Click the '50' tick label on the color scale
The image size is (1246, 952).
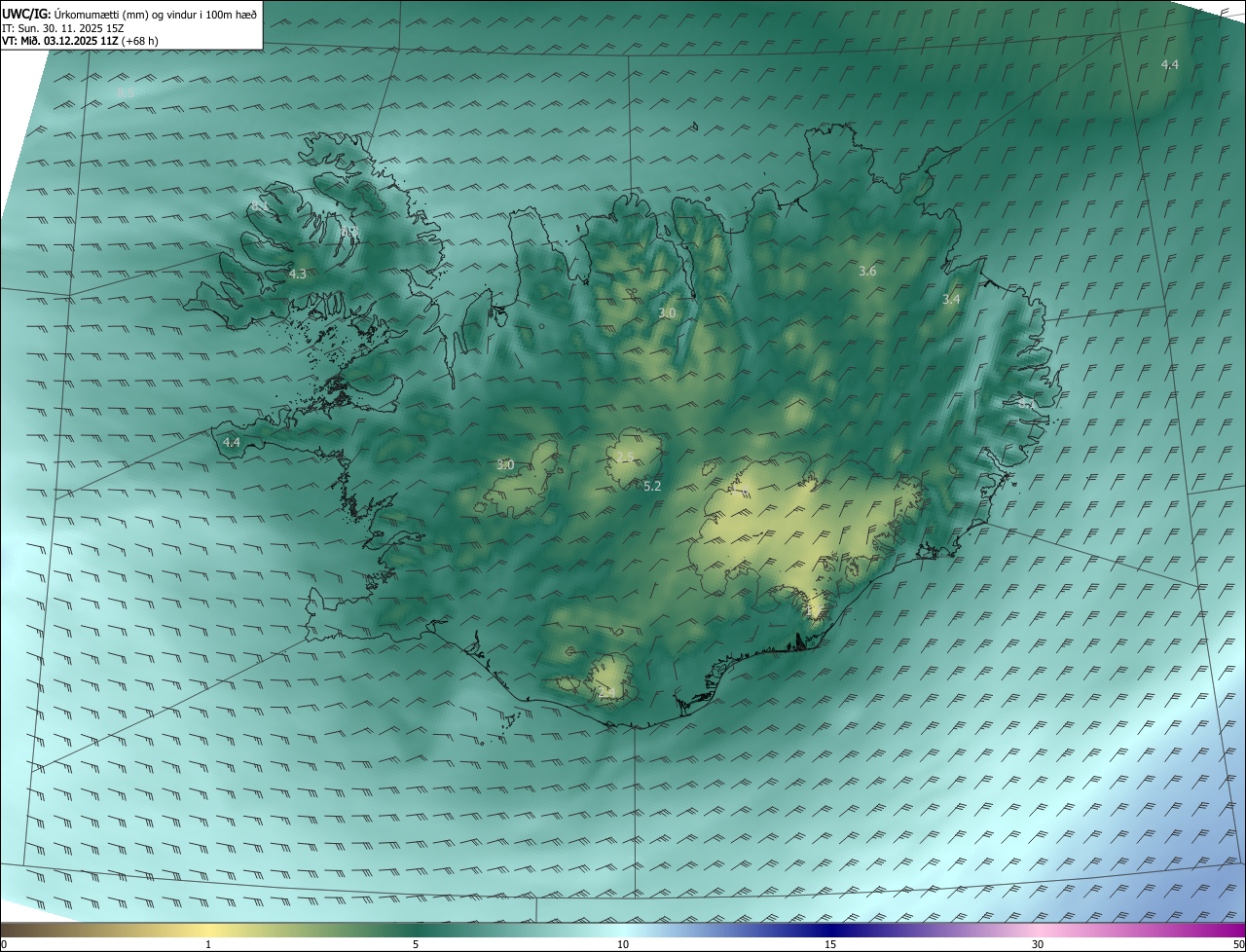[x=1238, y=944]
